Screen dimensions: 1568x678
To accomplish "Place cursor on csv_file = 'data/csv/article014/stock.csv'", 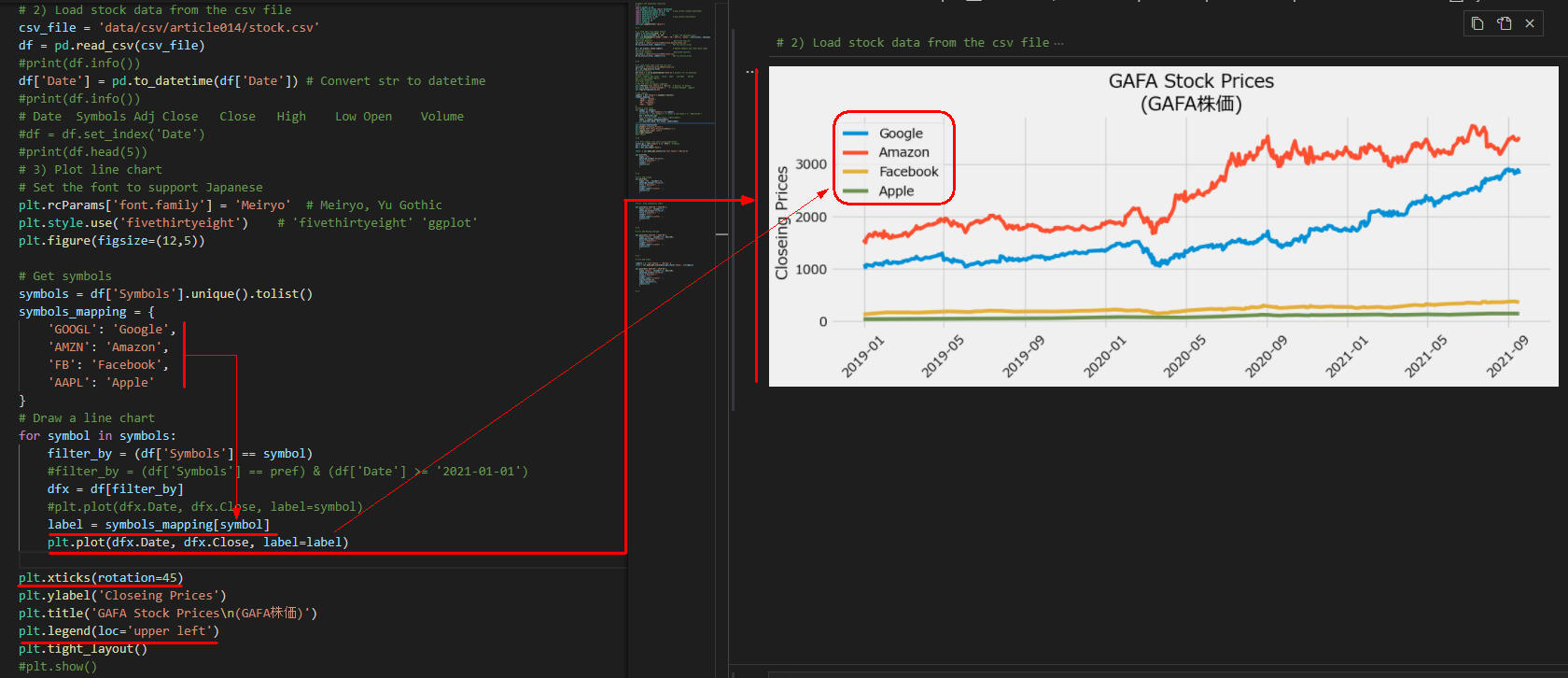I will click(169, 28).
